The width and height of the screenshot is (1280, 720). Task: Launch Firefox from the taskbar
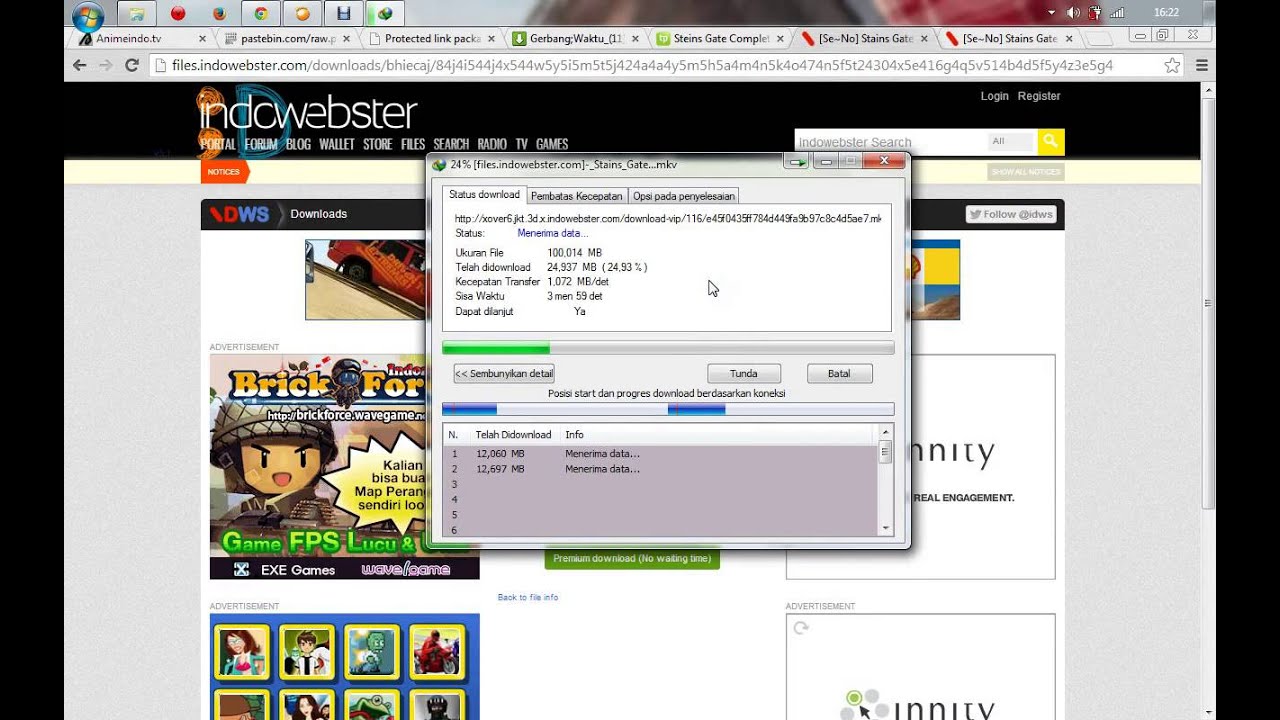219,14
